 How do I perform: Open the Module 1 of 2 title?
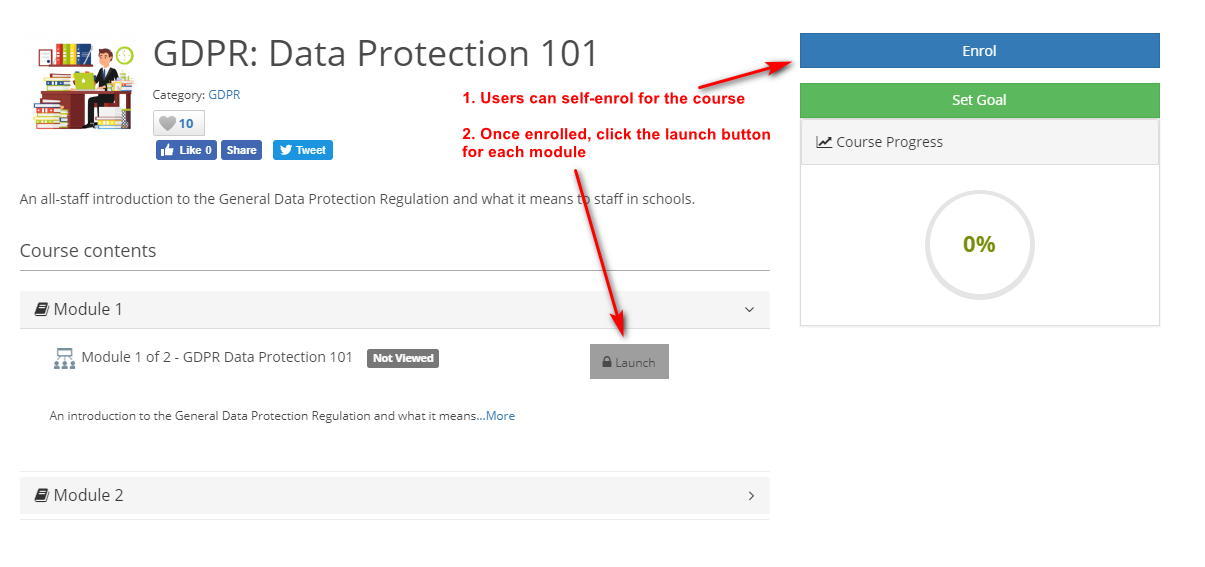[217, 357]
